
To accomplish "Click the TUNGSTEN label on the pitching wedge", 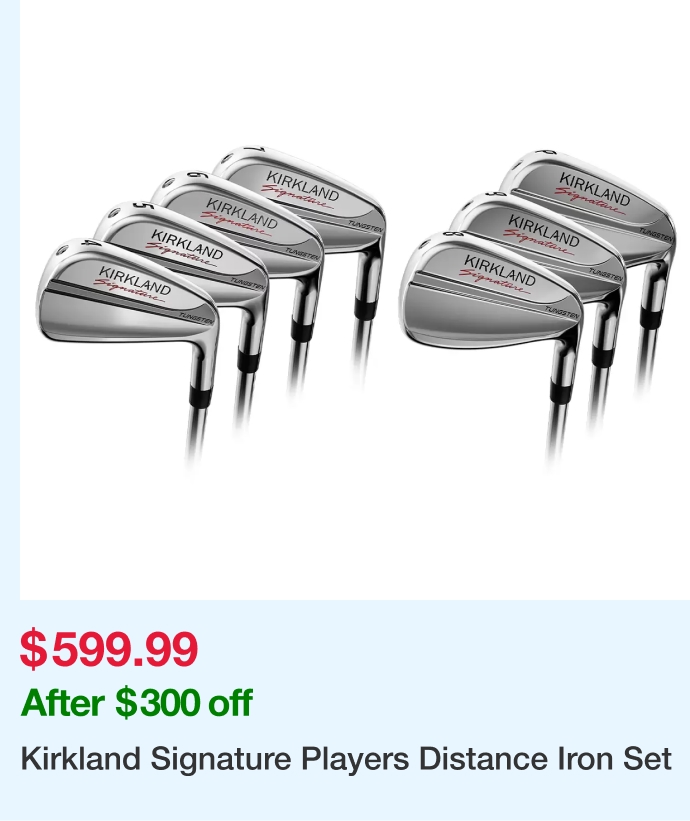I will tap(656, 235).
